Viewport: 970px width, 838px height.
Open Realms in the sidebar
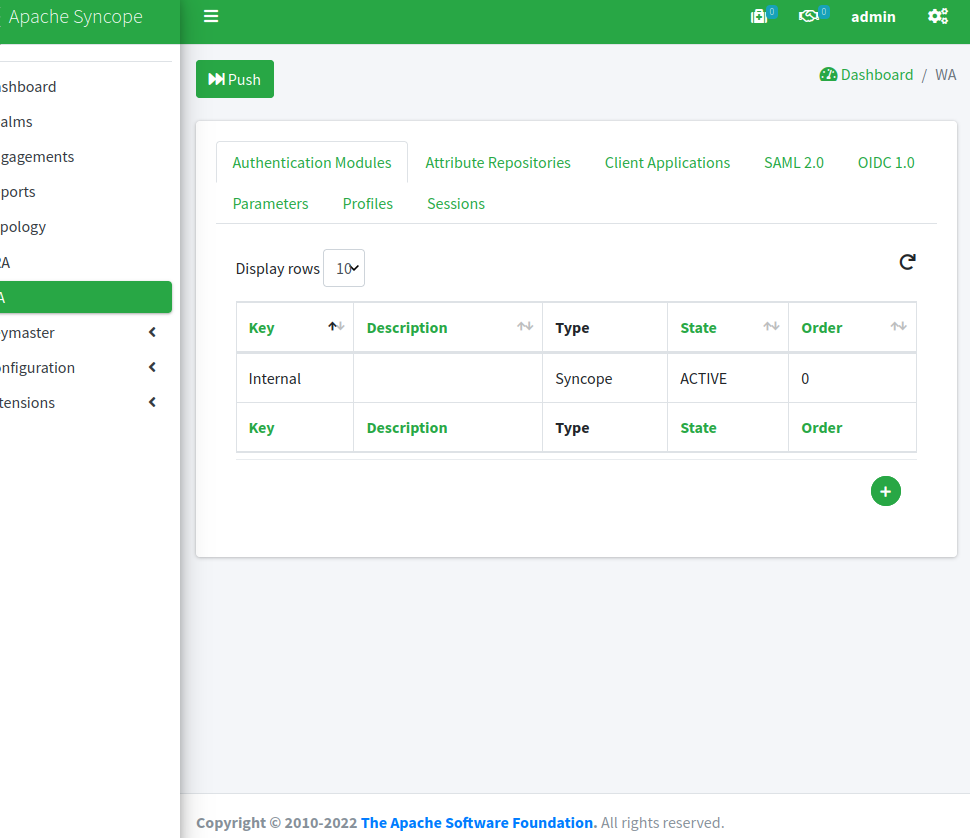click(x=86, y=122)
